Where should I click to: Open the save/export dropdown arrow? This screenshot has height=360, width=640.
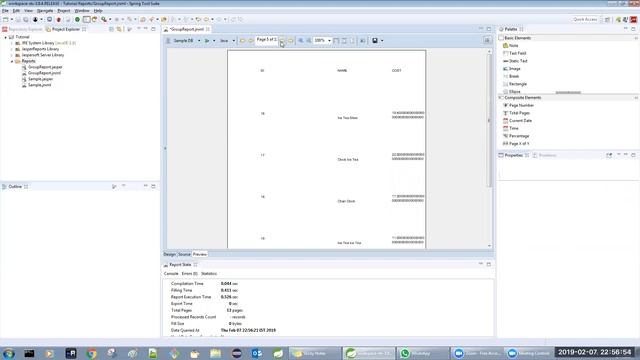(x=382, y=41)
